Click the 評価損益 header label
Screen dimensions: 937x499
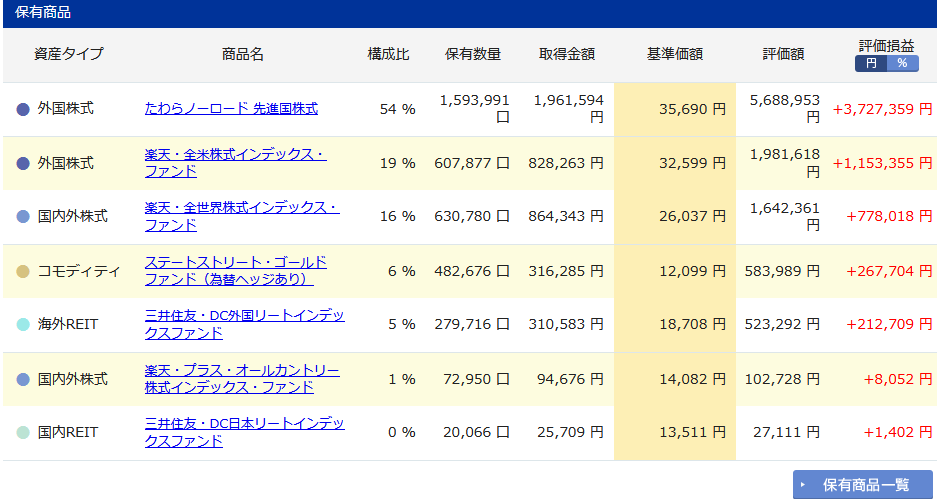click(x=887, y=47)
